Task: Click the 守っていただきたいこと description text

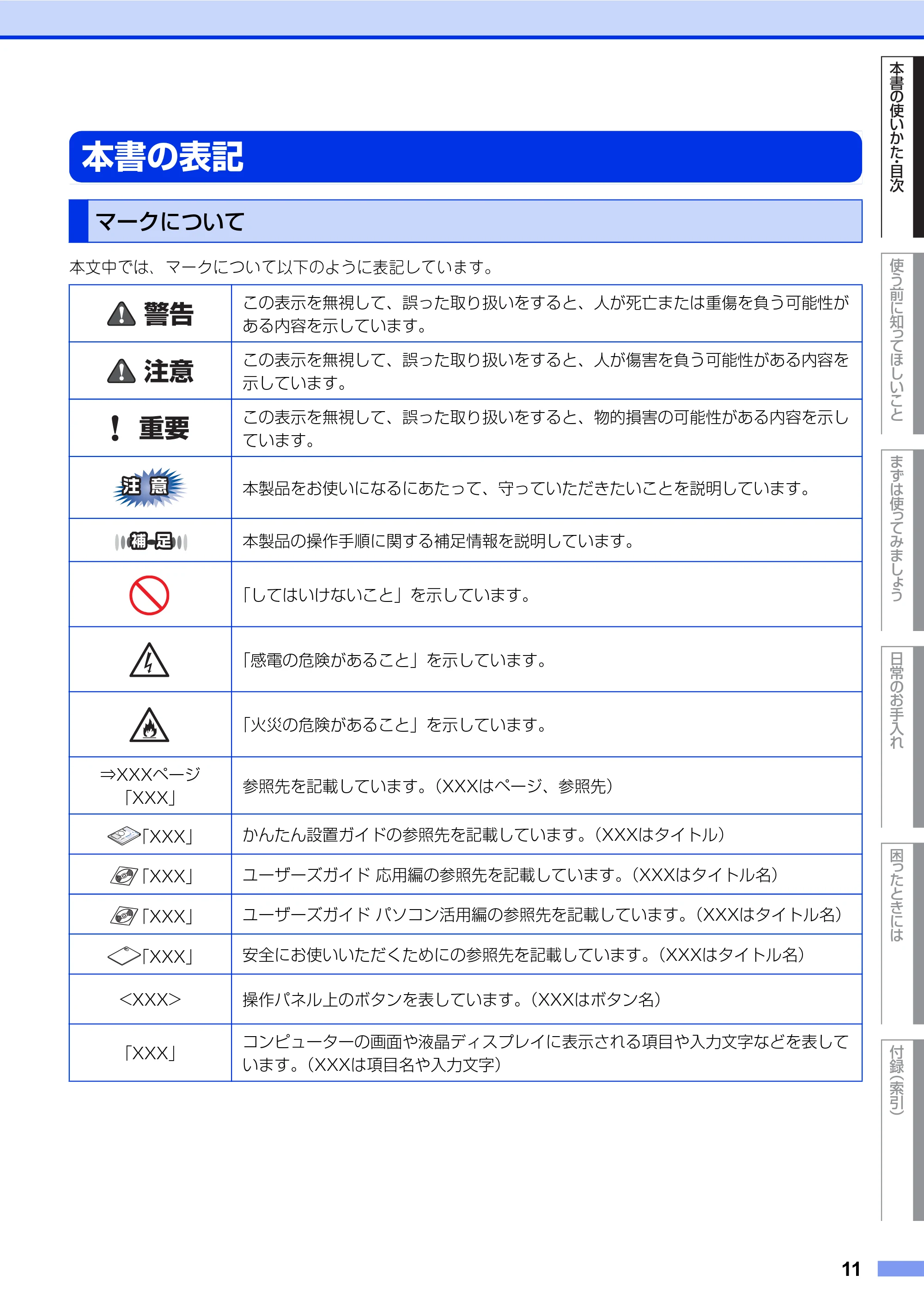Action: [x=527, y=488]
